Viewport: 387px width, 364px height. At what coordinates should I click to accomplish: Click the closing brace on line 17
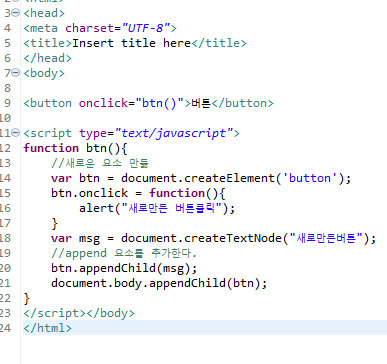55,223
